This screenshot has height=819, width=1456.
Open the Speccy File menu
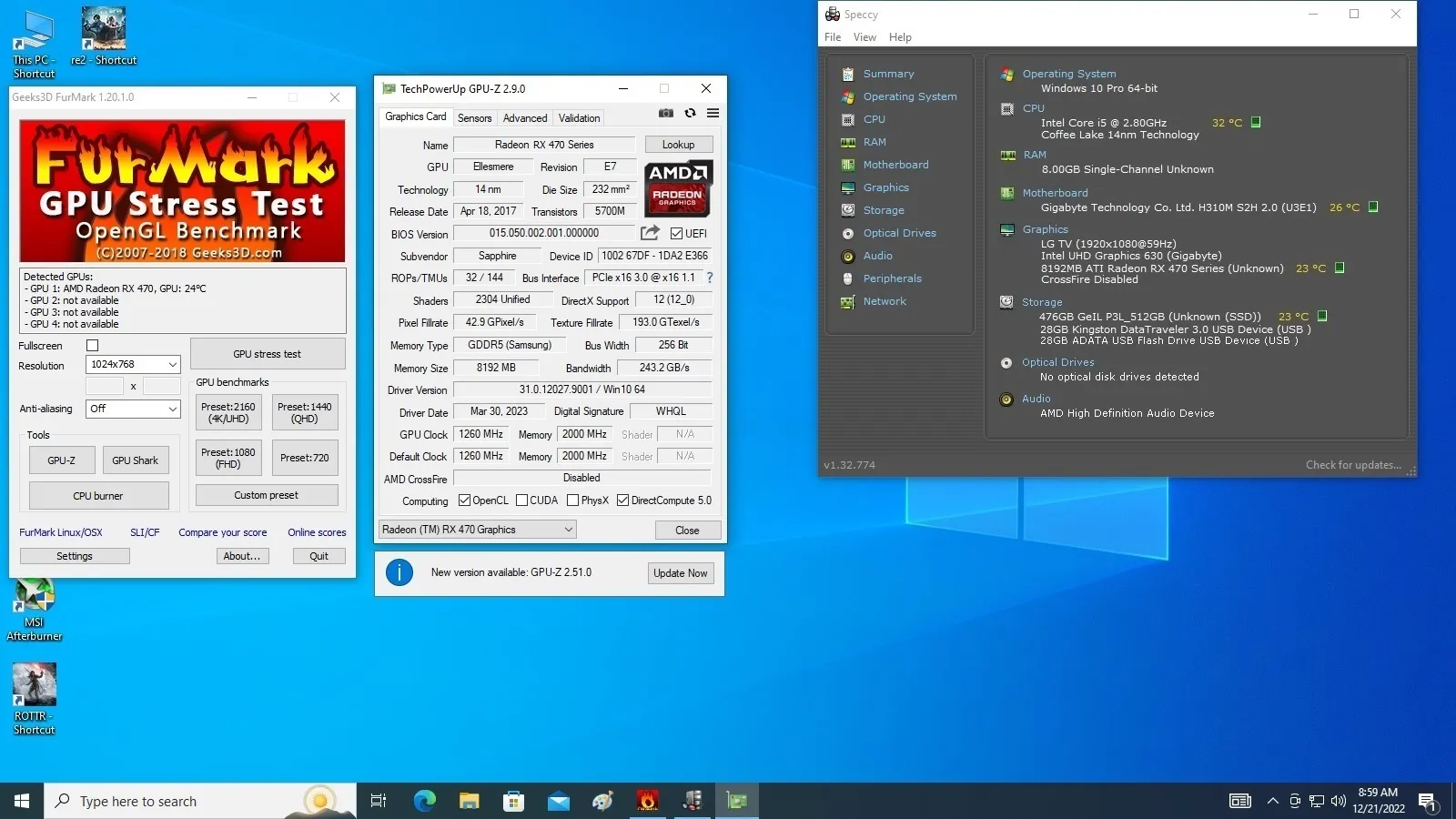click(x=833, y=37)
